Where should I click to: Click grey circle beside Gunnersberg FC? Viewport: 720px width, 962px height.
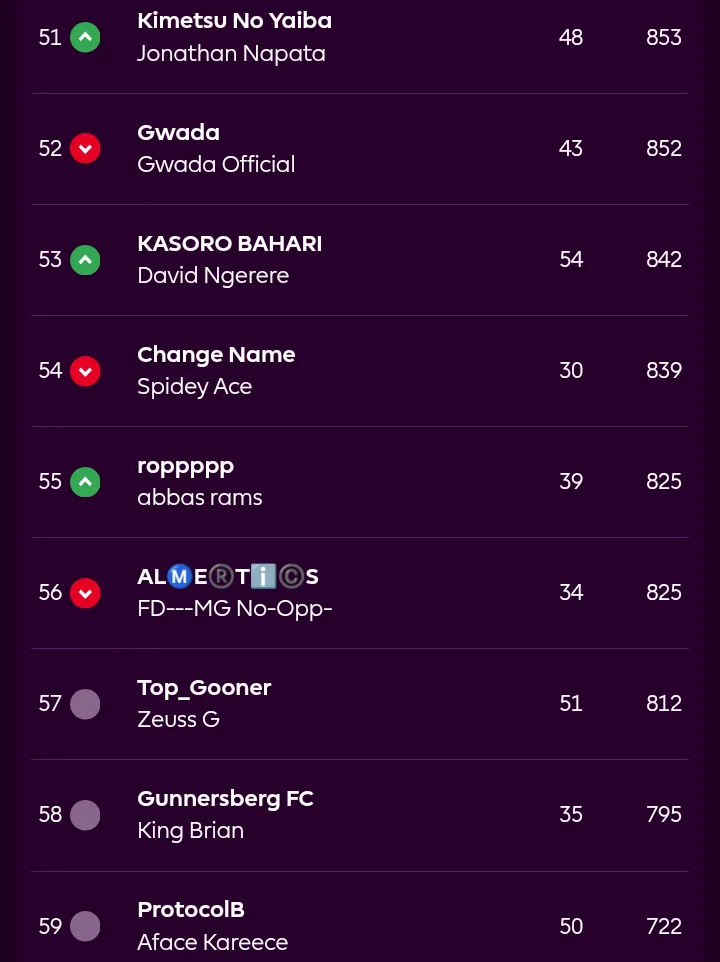(85, 815)
